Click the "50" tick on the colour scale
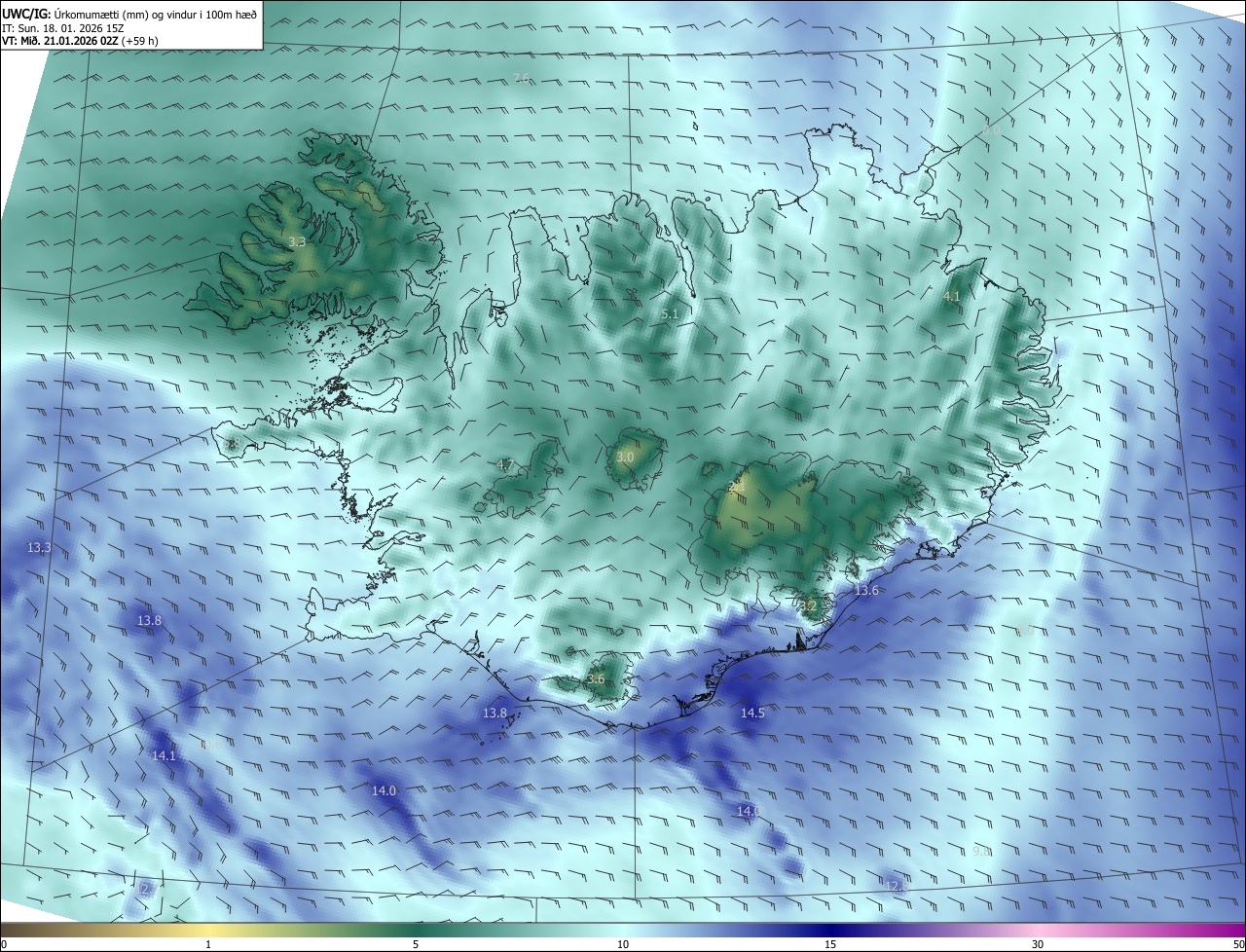The width and height of the screenshot is (1246, 952). tap(1239, 945)
